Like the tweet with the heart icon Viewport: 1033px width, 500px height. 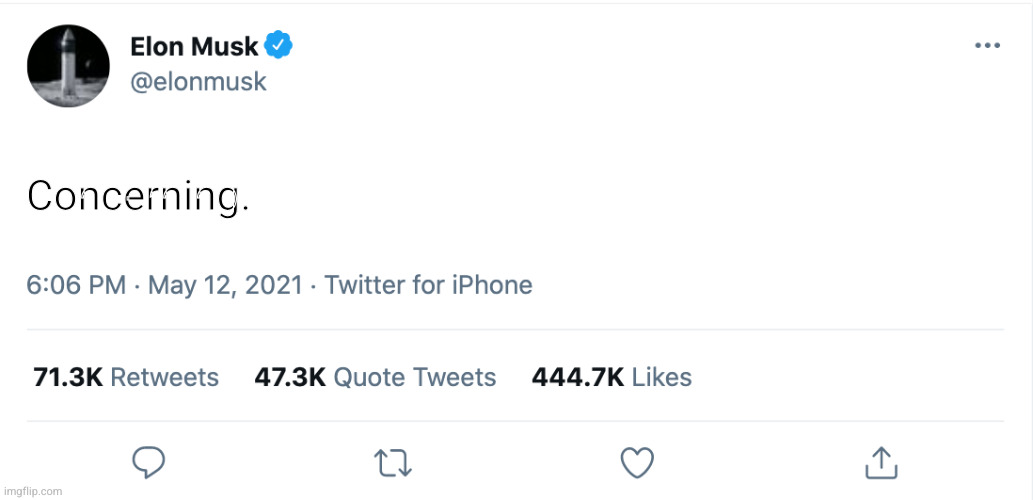coord(637,462)
